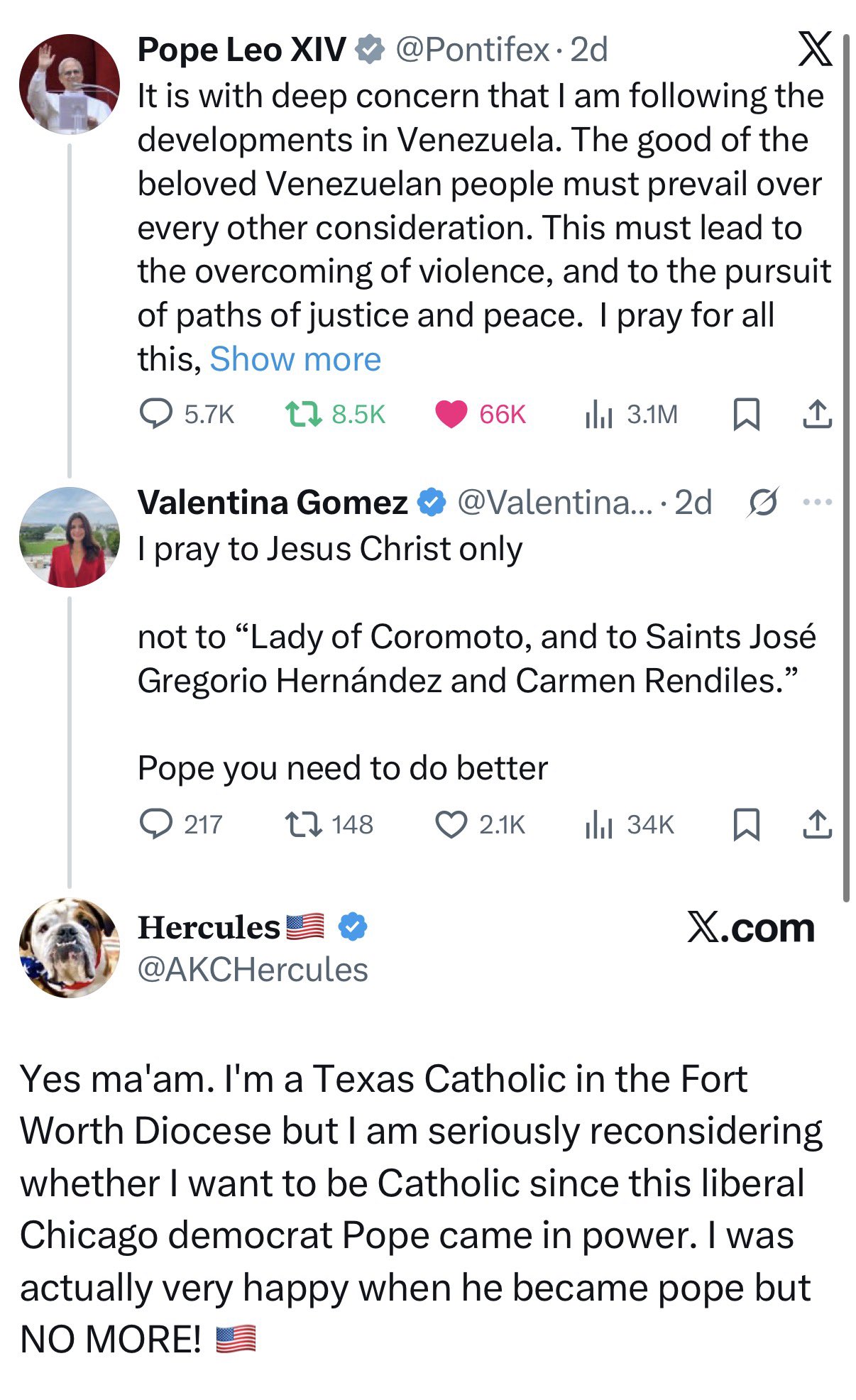This screenshot has height=1400, width=856.
Task: View the 34K views on Valentina's reply
Action: point(598,825)
